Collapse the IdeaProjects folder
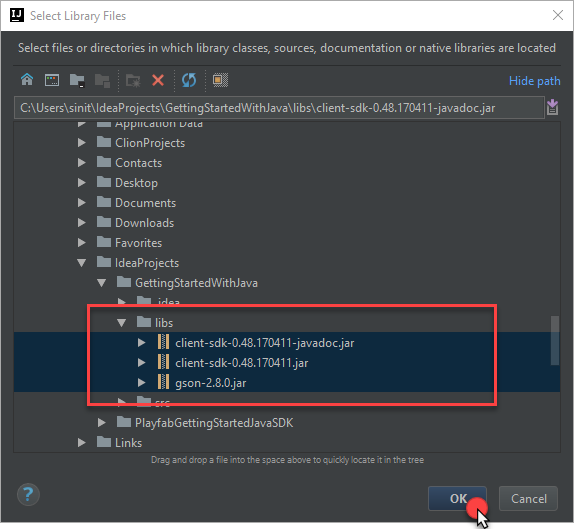574x529 pixels. [x=82, y=262]
